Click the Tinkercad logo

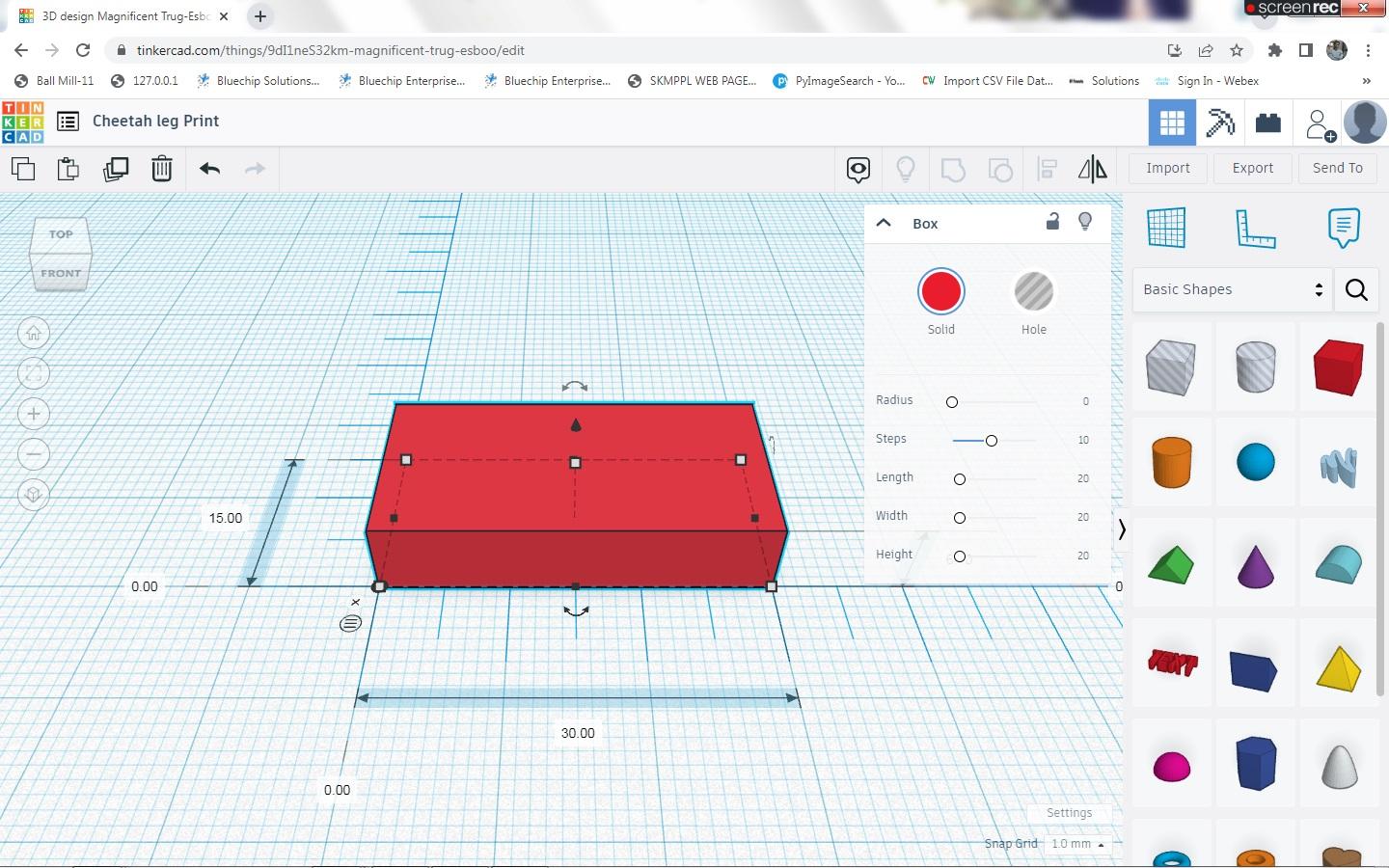pos(23,122)
